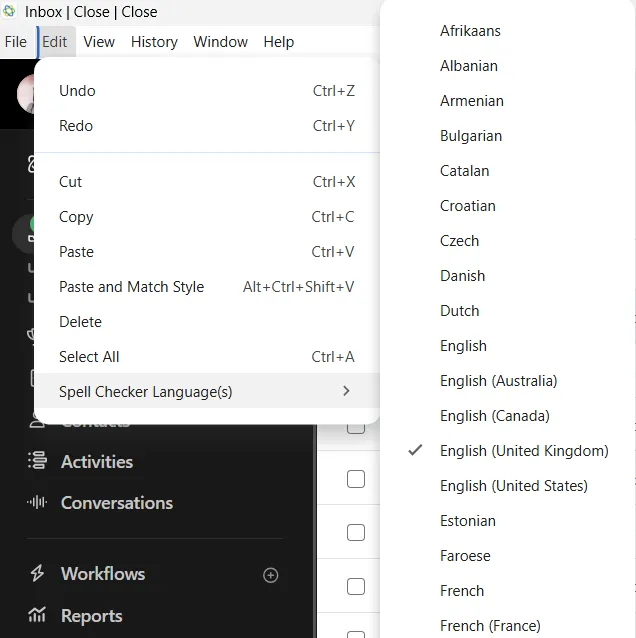Add new workflow with plus icon

coord(271,575)
